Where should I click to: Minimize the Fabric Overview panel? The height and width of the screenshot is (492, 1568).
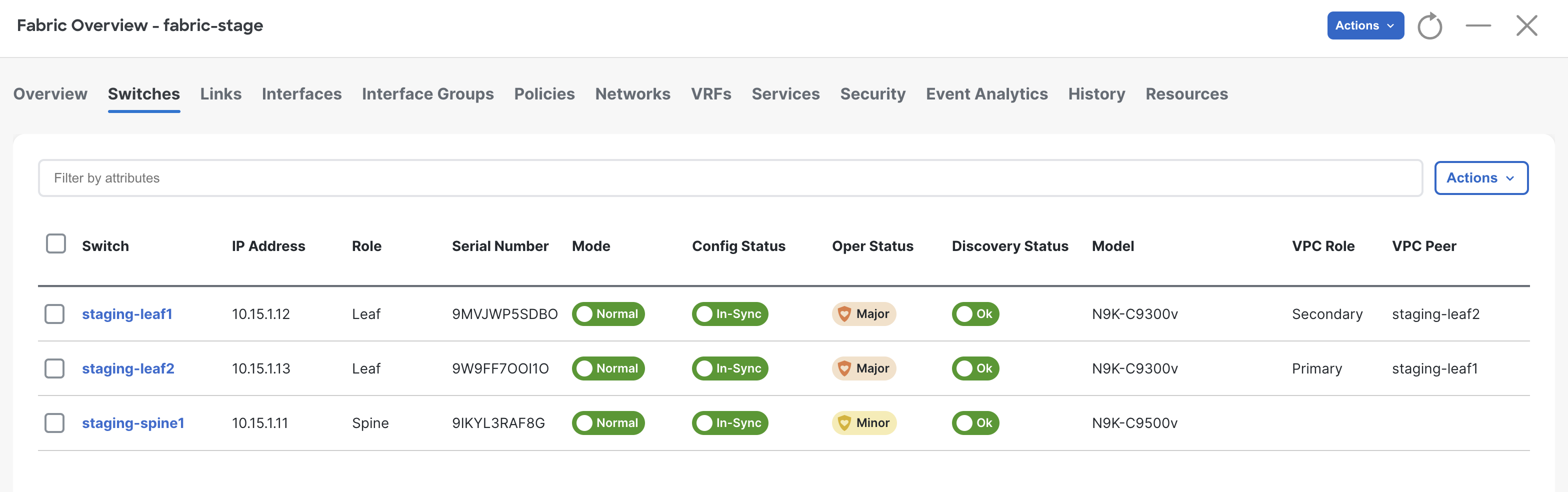coord(1478,25)
